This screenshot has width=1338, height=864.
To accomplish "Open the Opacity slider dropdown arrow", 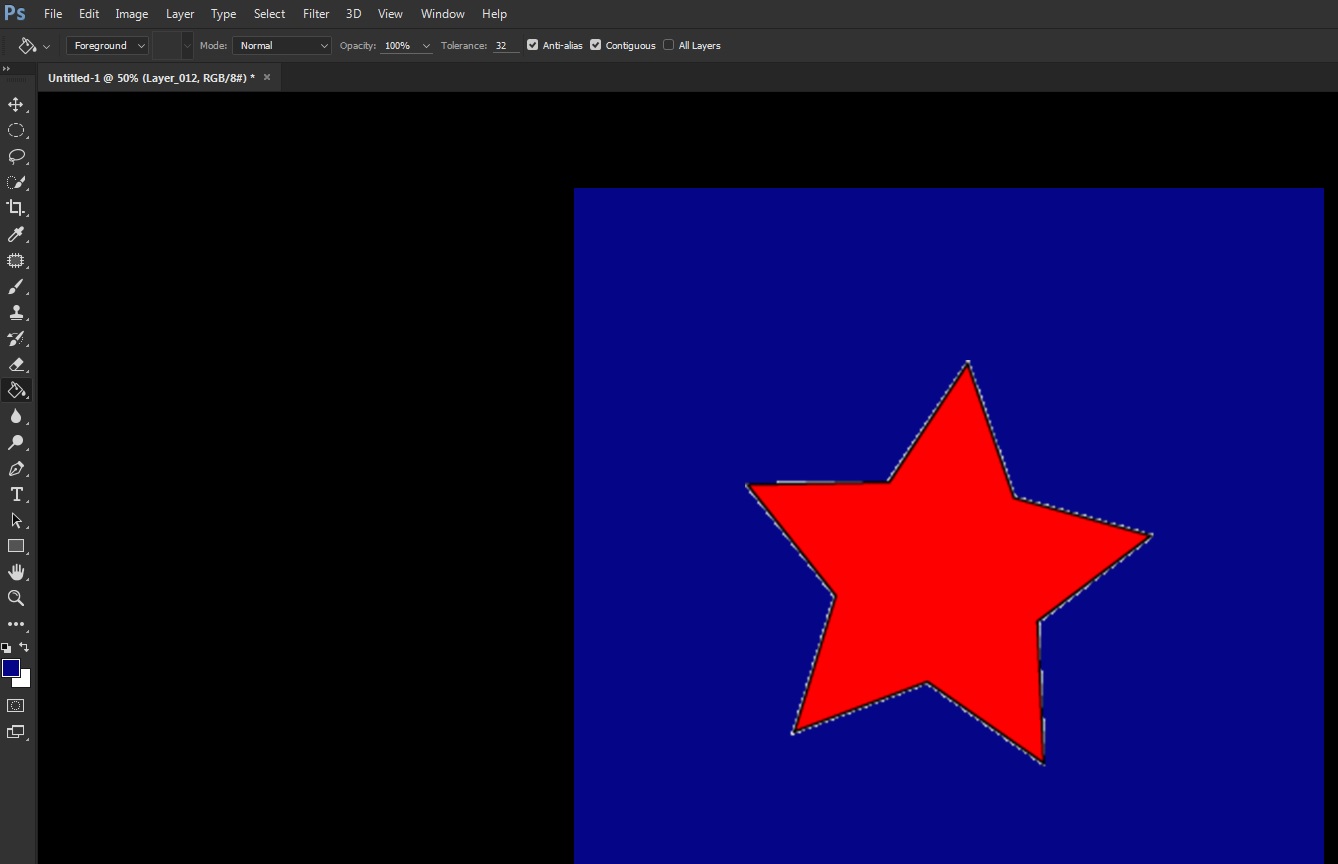I will tap(426, 46).
